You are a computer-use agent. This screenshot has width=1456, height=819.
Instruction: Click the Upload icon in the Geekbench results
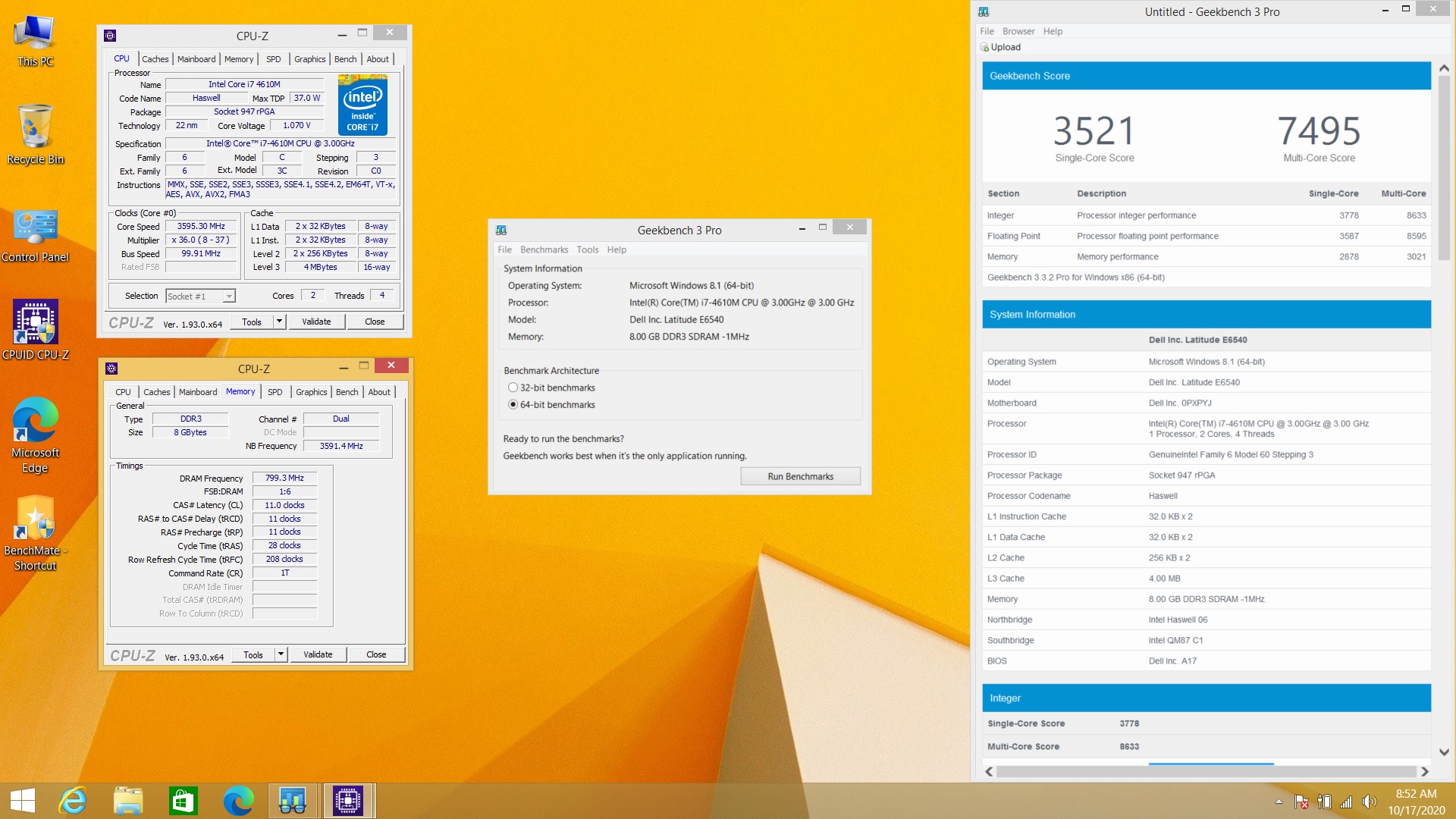point(984,47)
